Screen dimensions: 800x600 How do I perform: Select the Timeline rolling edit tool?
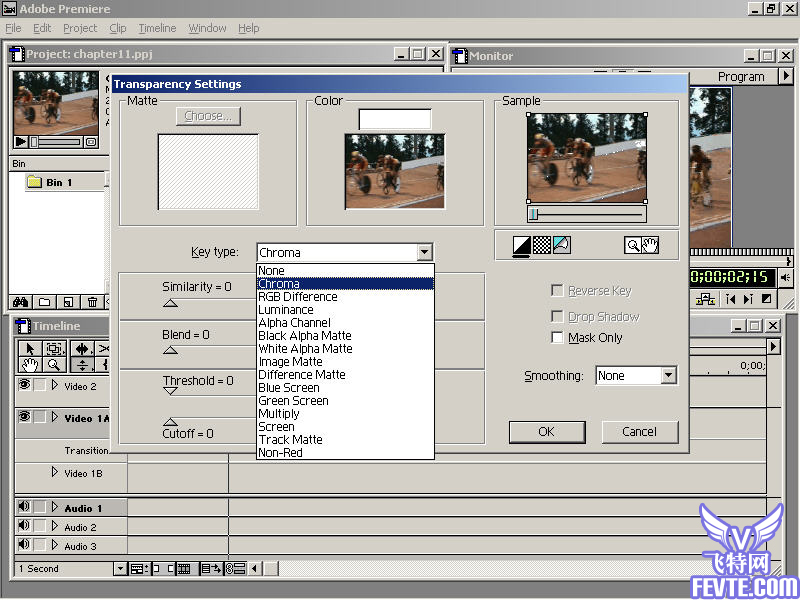[x=82, y=348]
